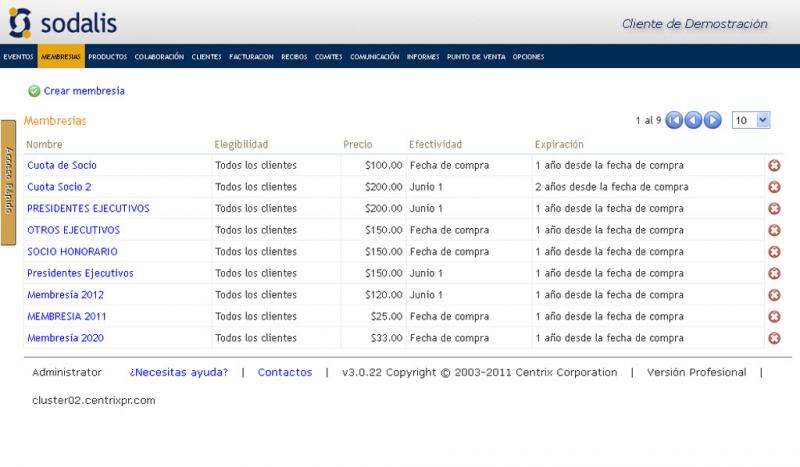Delete the Membresía 2020 row
Image resolution: width=800 pixels, height=467 pixels.
(774, 338)
